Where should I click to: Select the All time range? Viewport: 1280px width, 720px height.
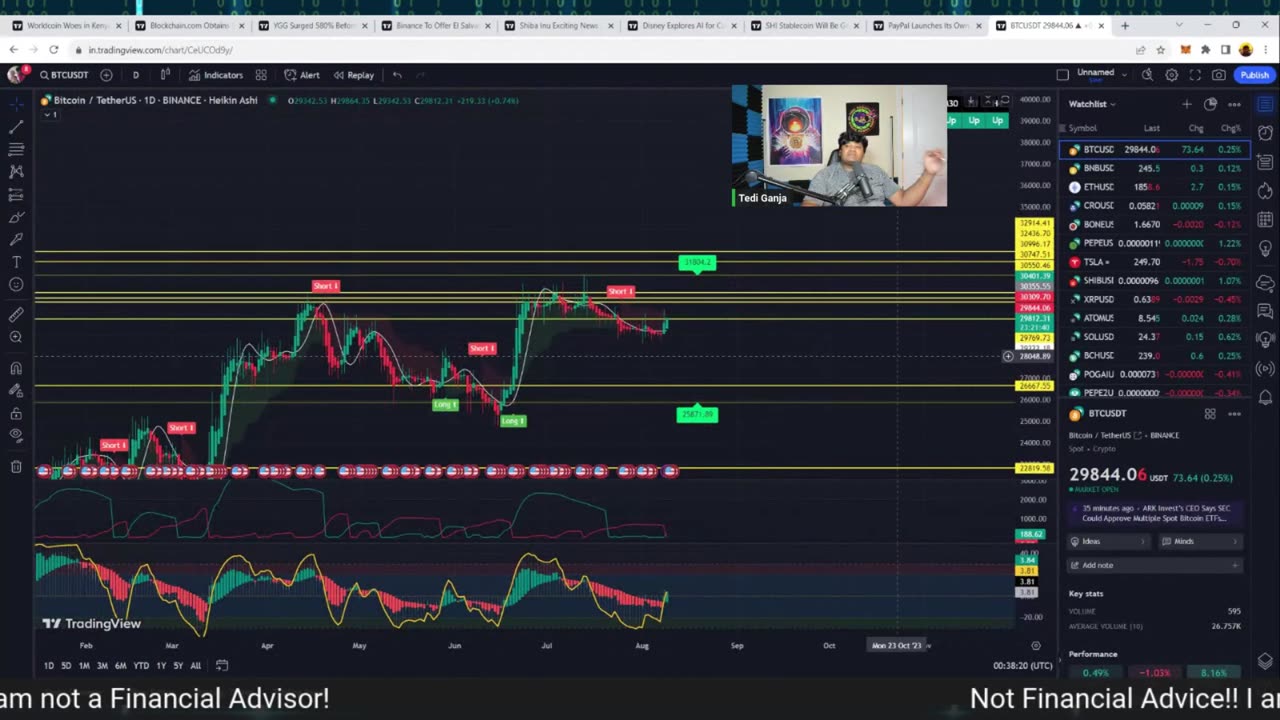195,665
